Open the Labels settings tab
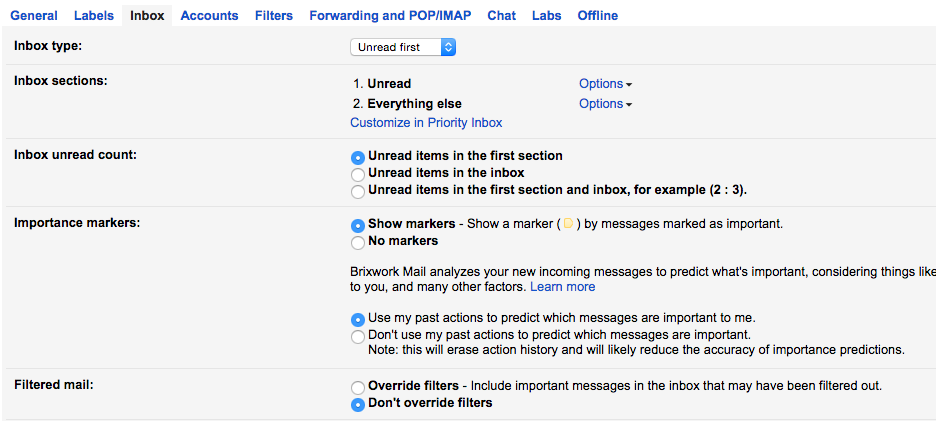936x421 pixels. [93, 16]
